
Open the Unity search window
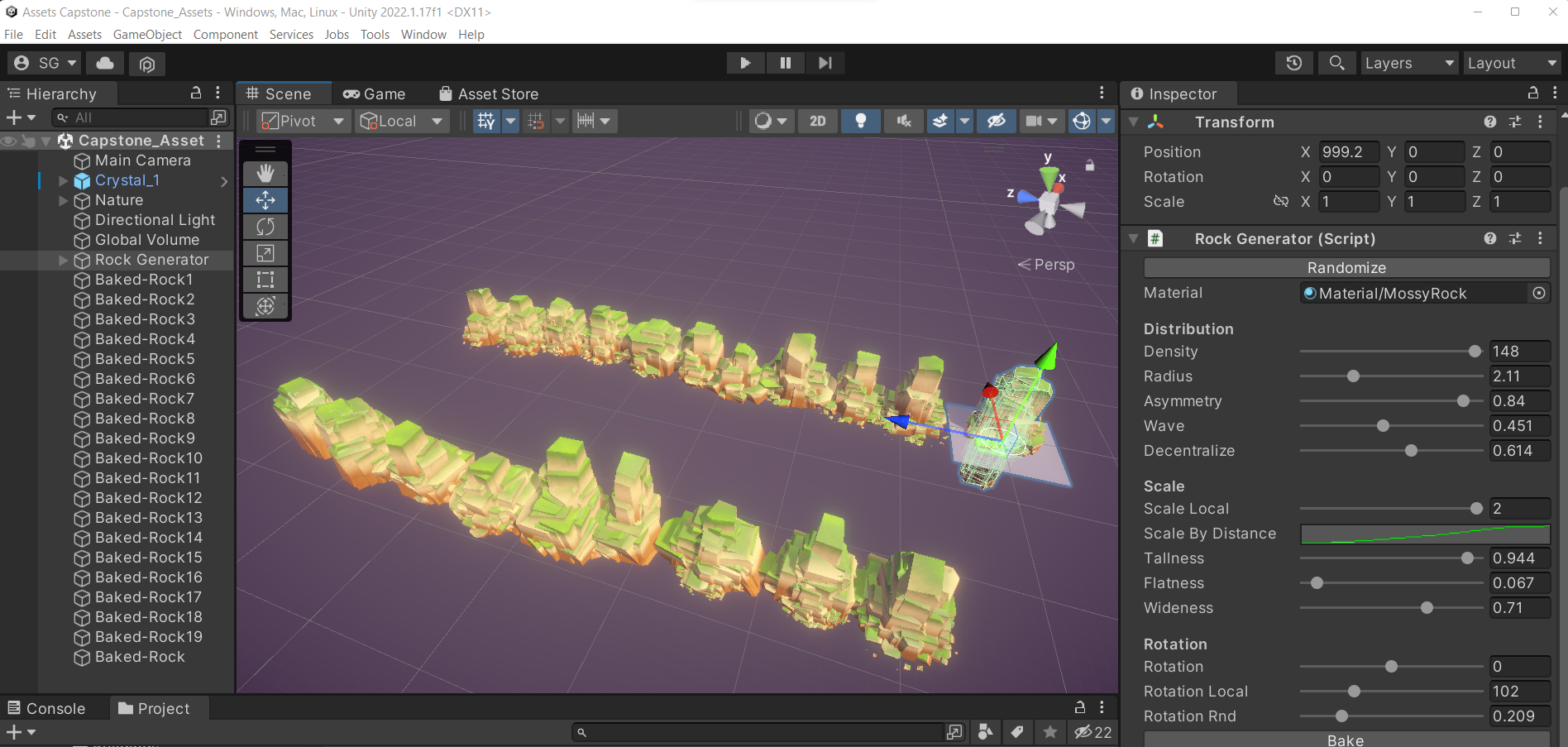tap(1336, 63)
